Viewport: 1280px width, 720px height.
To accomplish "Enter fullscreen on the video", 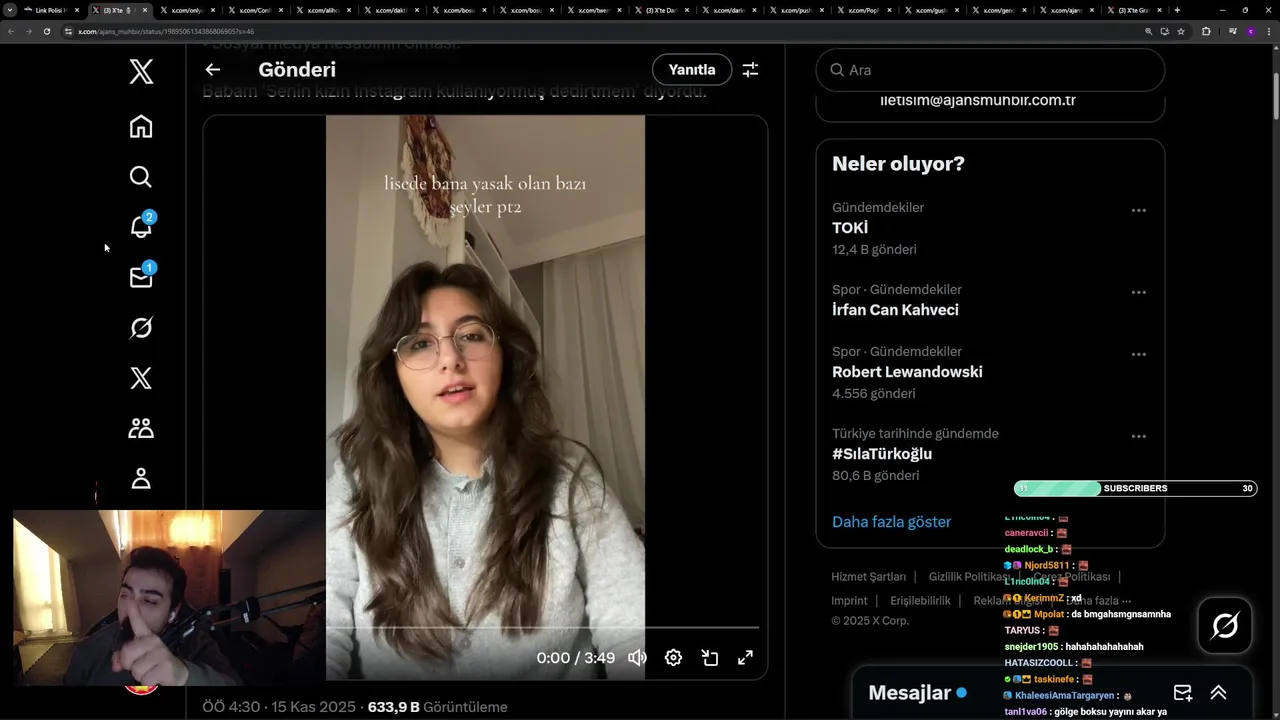I will (745, 657).
